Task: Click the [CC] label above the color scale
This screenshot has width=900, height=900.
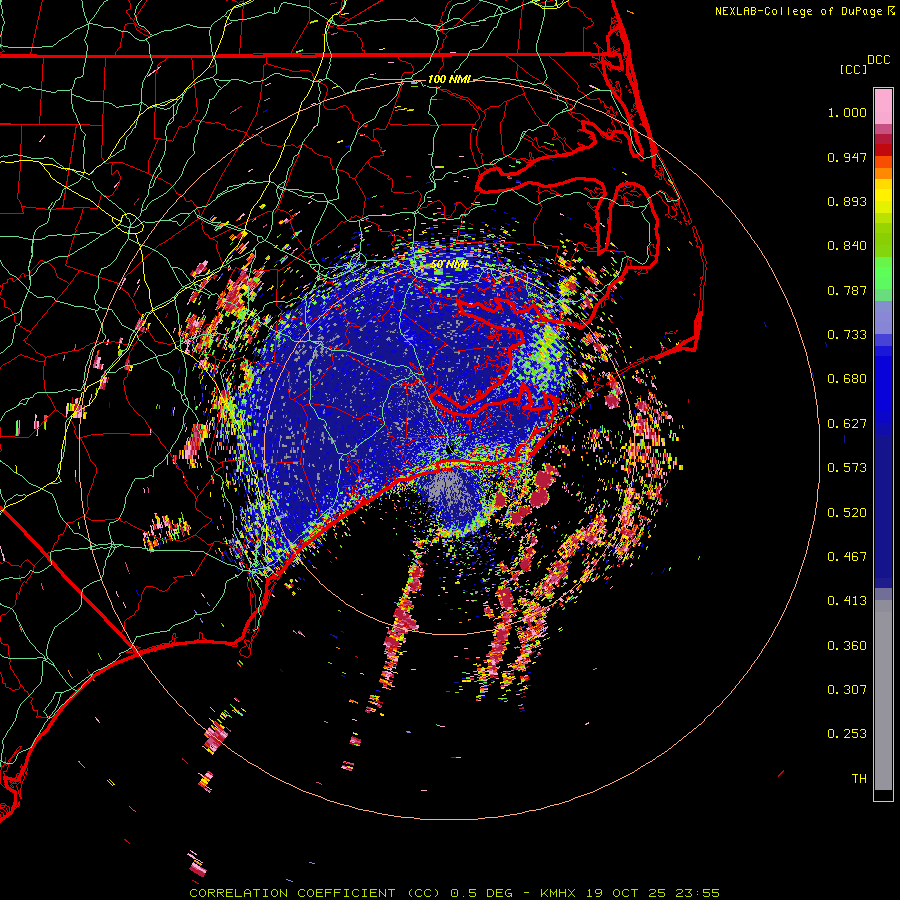Action: pos(853,69)
